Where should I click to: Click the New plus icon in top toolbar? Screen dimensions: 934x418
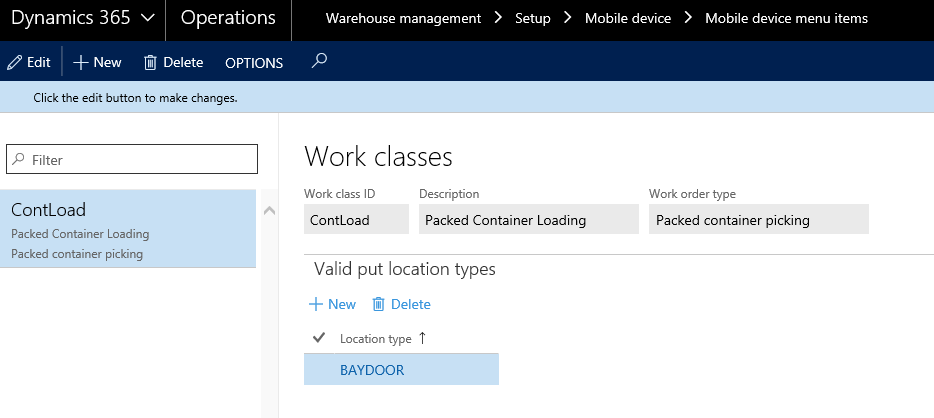pos(81,62)
